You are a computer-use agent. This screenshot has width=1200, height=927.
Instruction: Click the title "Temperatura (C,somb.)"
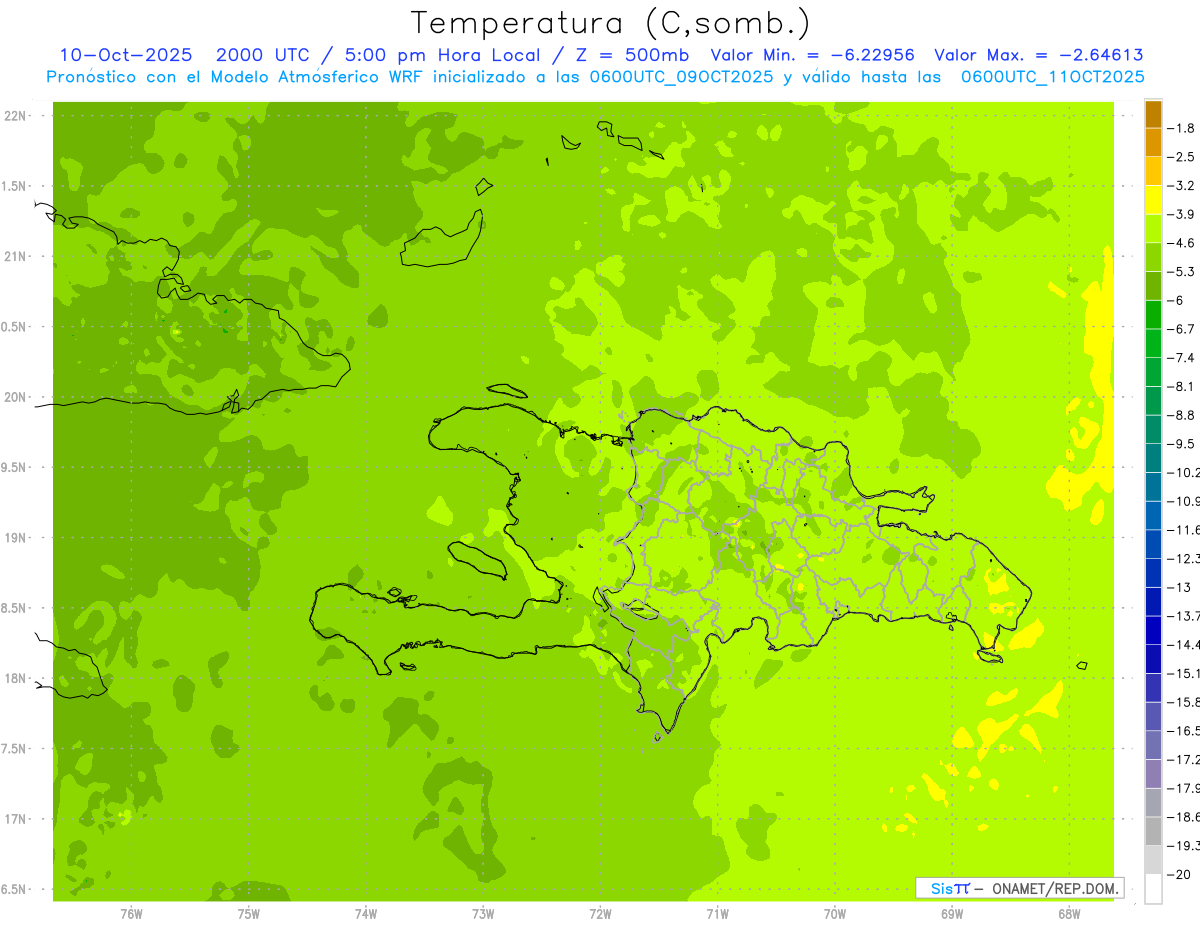[610, 22]
